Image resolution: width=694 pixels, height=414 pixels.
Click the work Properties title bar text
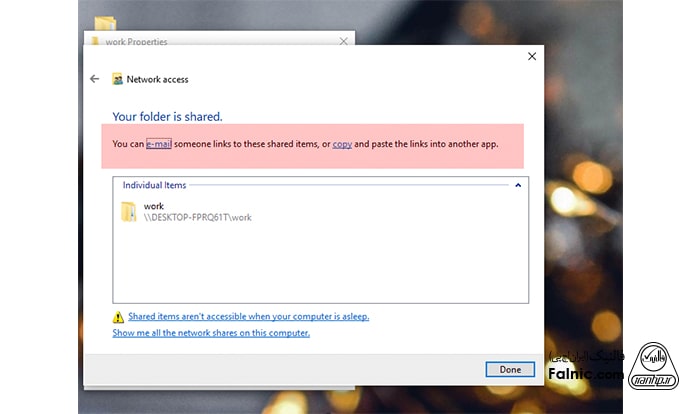136,42
